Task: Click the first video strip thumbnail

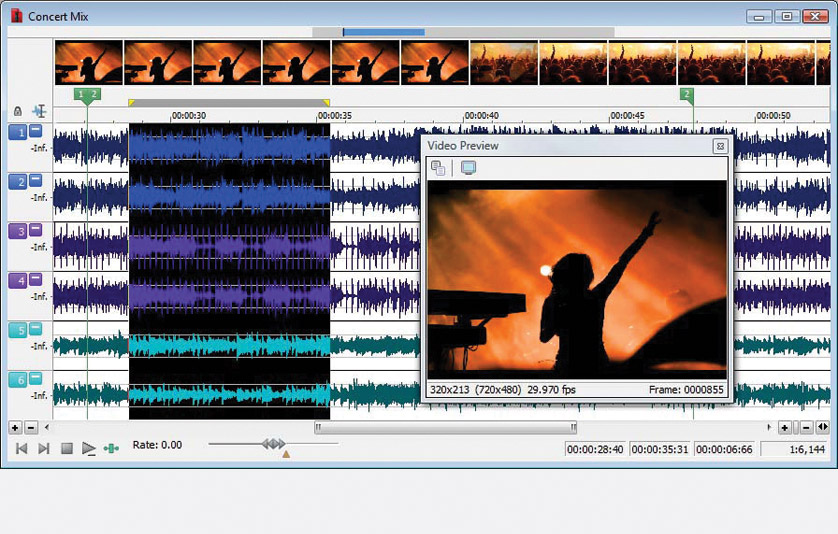Action: click(x=89, y=62)
